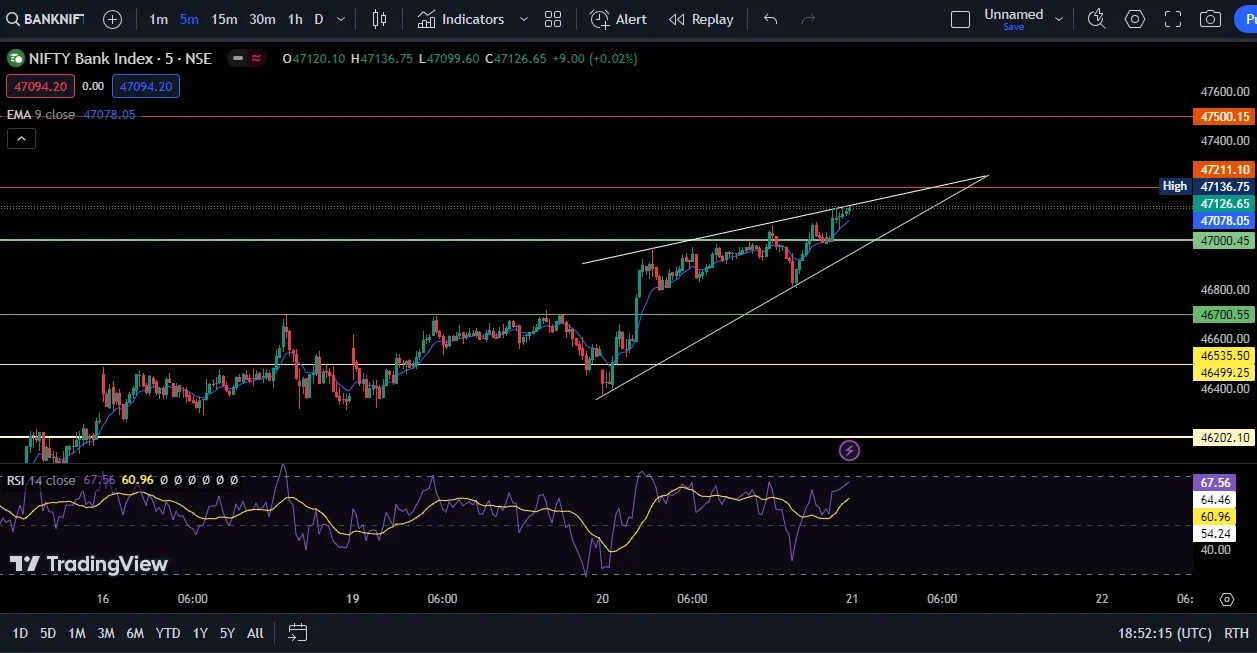
Task: Expand the timeframe interval dropdown
Action: 341,19
